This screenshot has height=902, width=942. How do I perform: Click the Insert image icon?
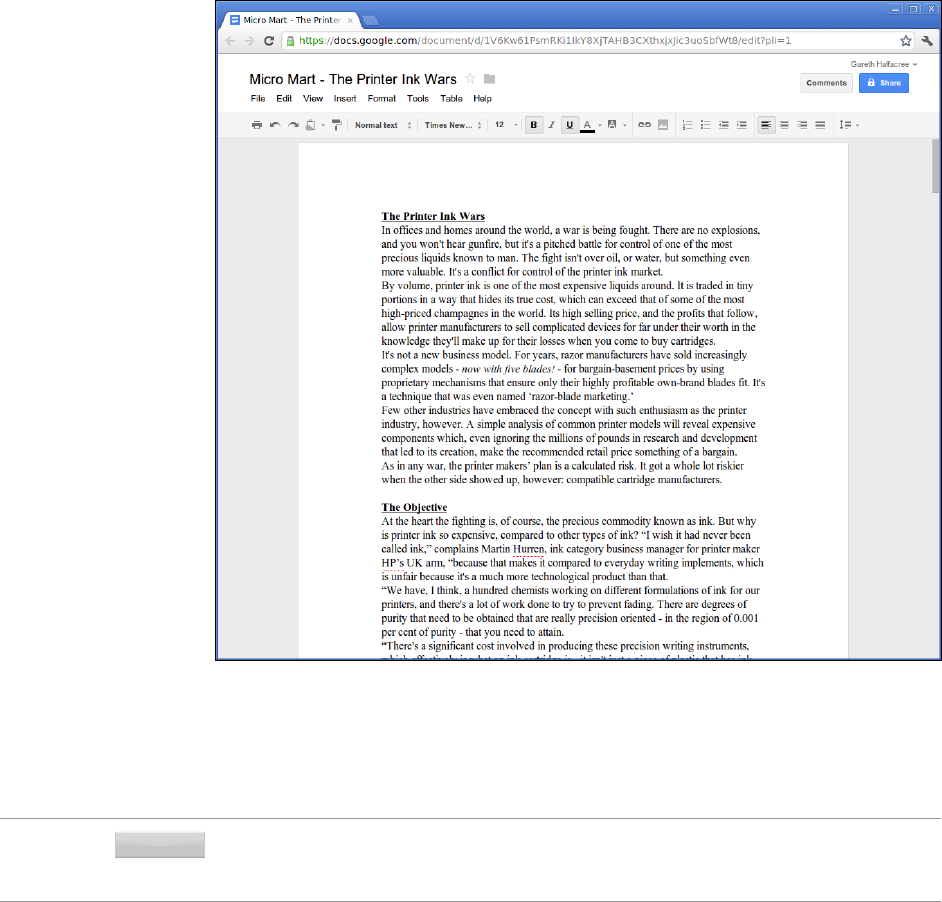coord(663,125)
